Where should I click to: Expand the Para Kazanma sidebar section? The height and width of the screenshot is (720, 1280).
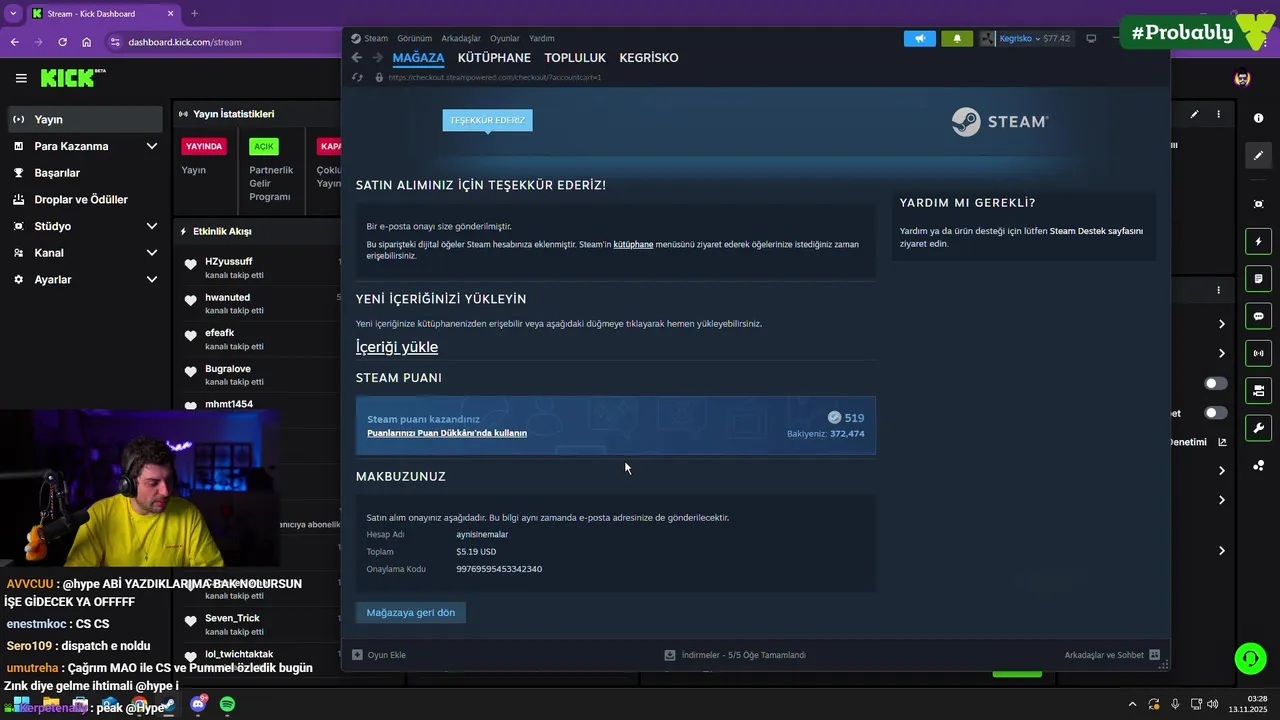pyautogui.click(x=152, y=146)
